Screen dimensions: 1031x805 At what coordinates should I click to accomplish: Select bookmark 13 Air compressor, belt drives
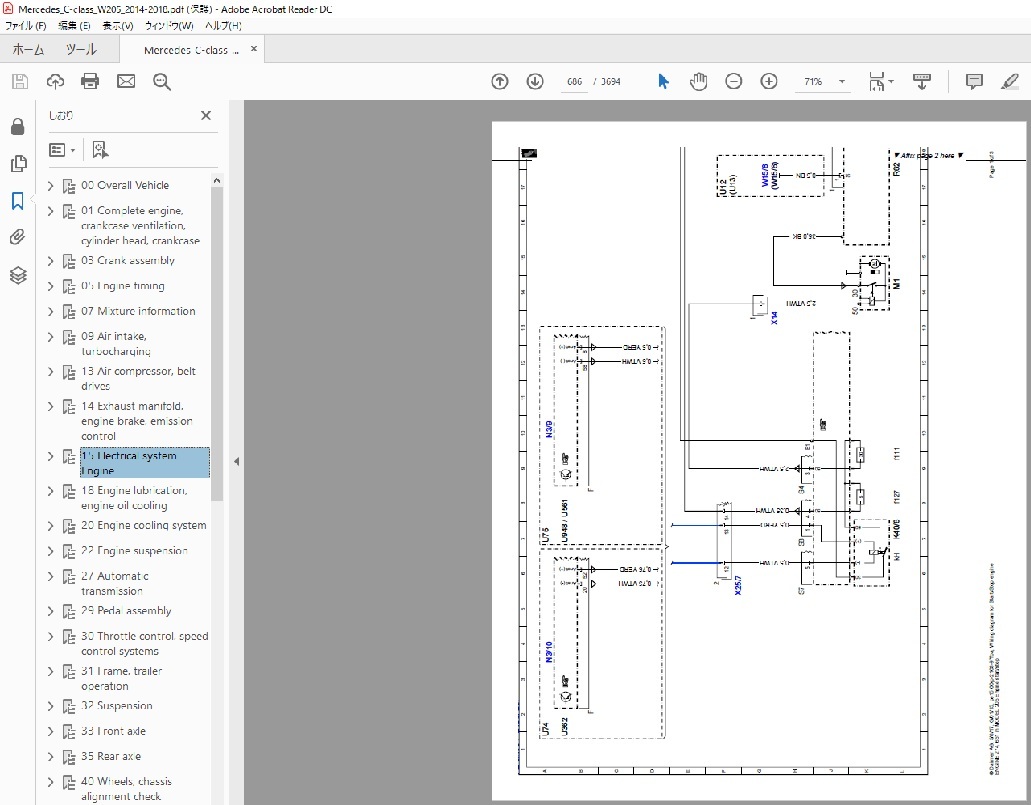pos(138,379)
